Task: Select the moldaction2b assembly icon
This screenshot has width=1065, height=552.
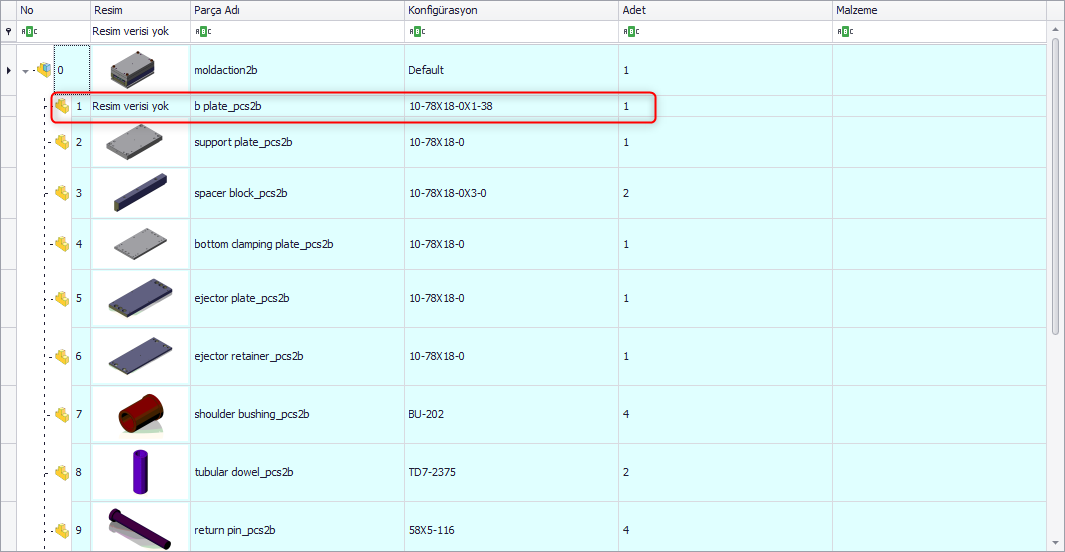Action: click(x=44, y=69)
